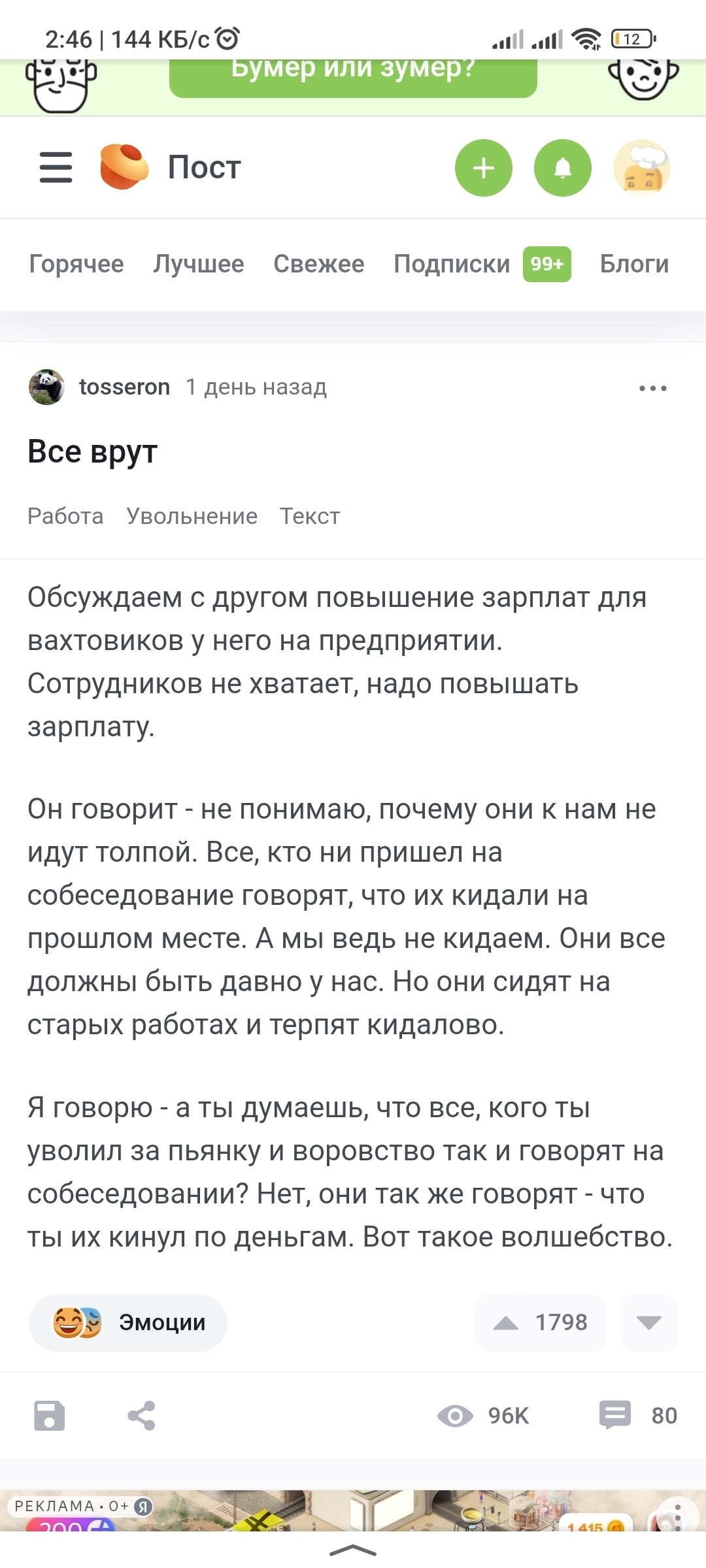View the views count eye icon

[455, 1416]
